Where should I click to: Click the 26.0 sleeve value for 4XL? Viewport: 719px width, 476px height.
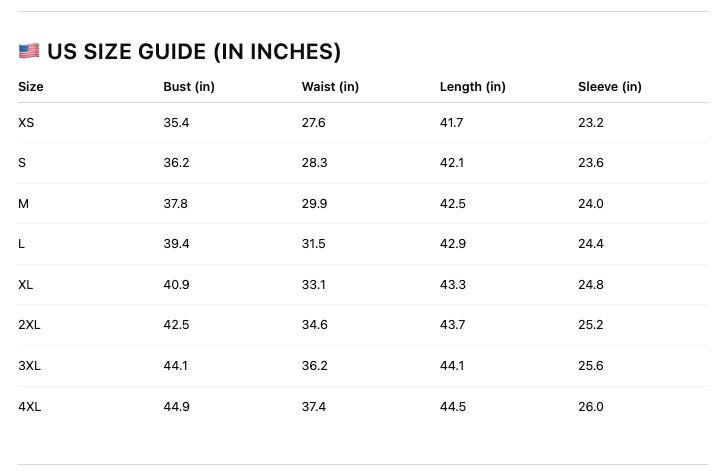click(x=590, y=407)
